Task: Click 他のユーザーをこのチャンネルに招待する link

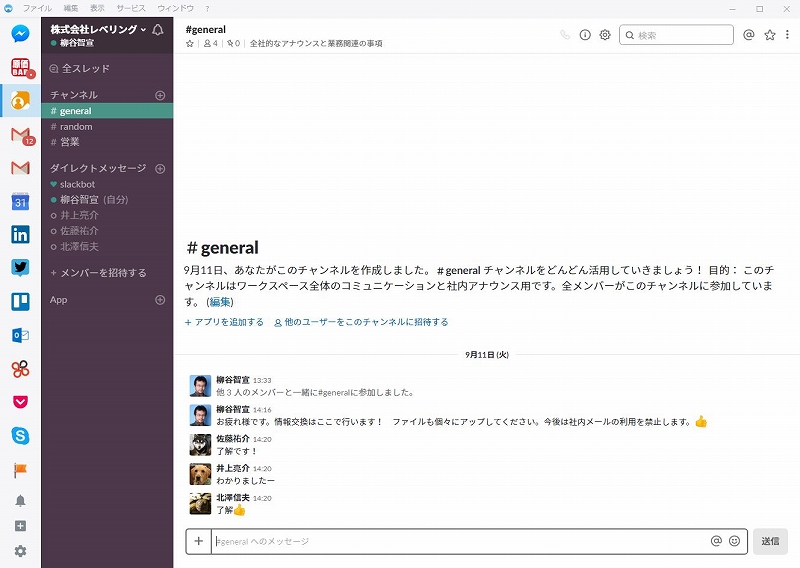Action: tap(361, 322)
